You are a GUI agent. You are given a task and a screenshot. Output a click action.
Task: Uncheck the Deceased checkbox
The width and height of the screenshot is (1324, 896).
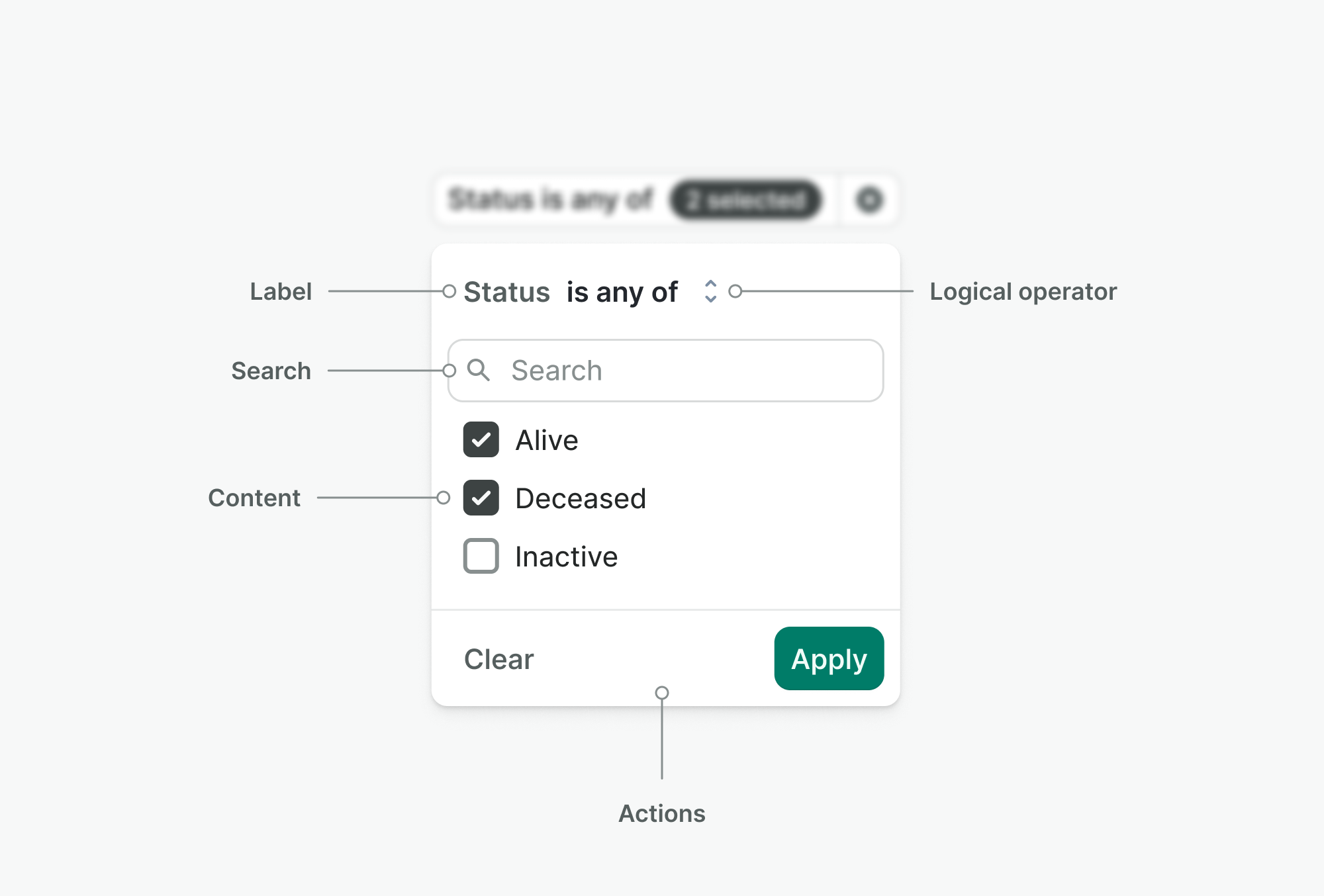click(481, 498)
